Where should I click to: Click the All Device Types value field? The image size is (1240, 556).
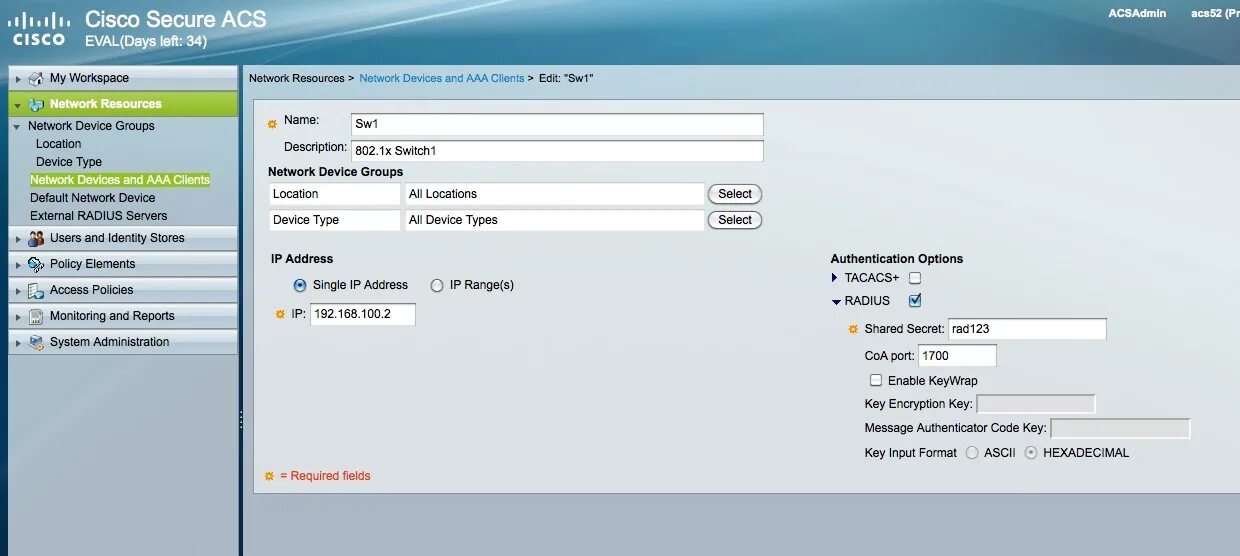pos(554,220)
